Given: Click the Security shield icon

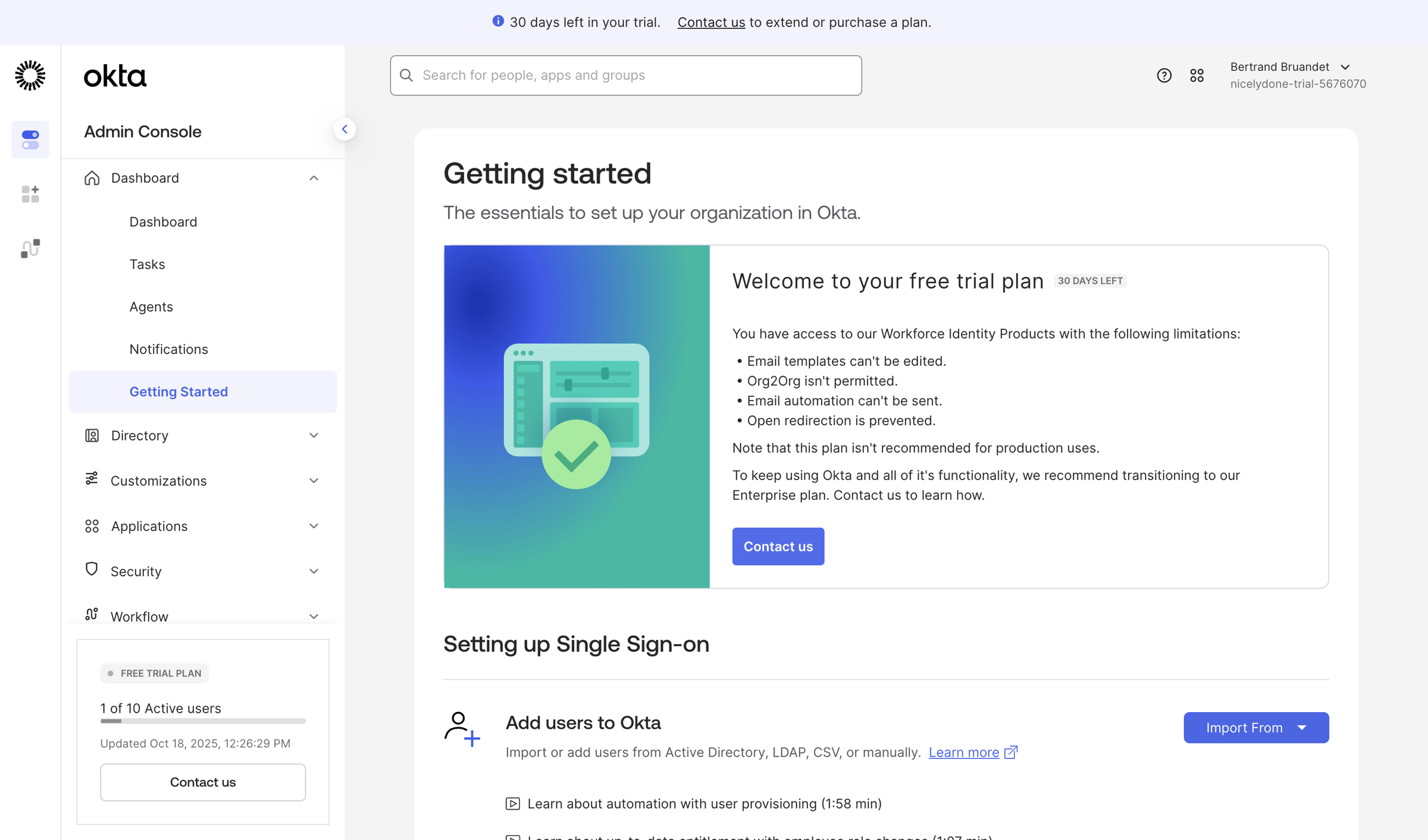Looking at the screenshot, I should coord(91,569).
